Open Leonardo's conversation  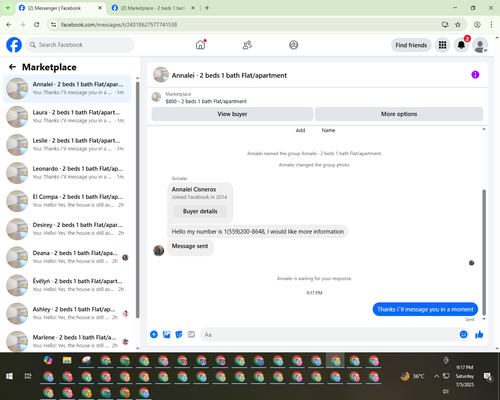pyautogui.click(x=67, y=173)
